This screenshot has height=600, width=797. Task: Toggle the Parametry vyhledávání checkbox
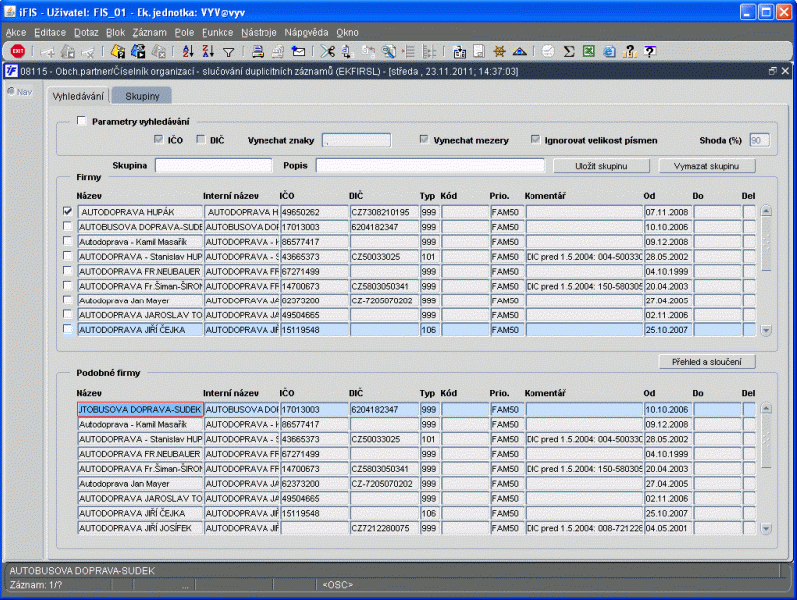pyautogui.click(x=81, y=121)
